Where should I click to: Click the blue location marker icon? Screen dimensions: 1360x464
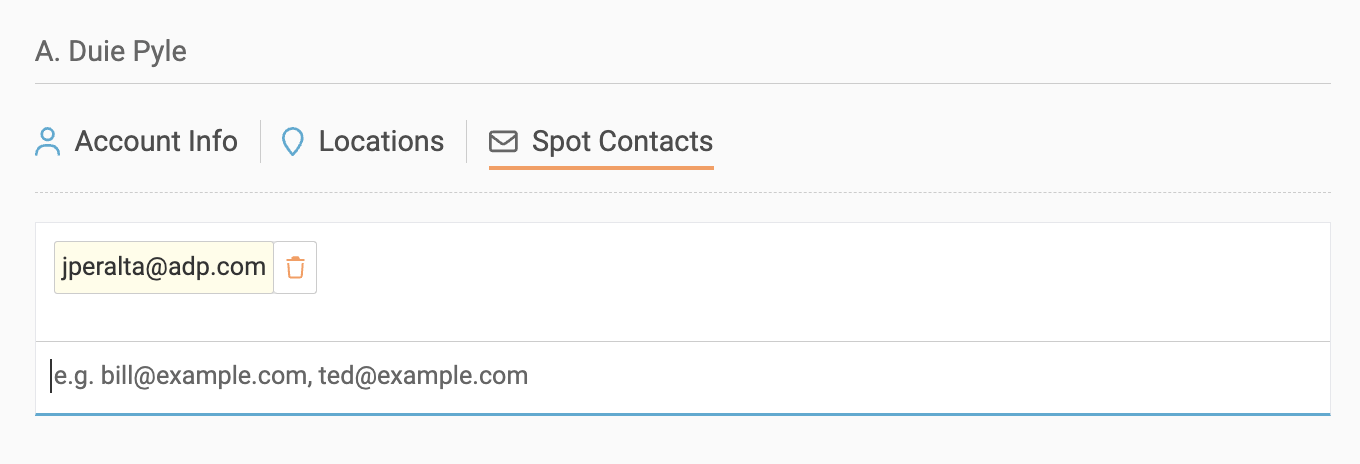[292, 142]
